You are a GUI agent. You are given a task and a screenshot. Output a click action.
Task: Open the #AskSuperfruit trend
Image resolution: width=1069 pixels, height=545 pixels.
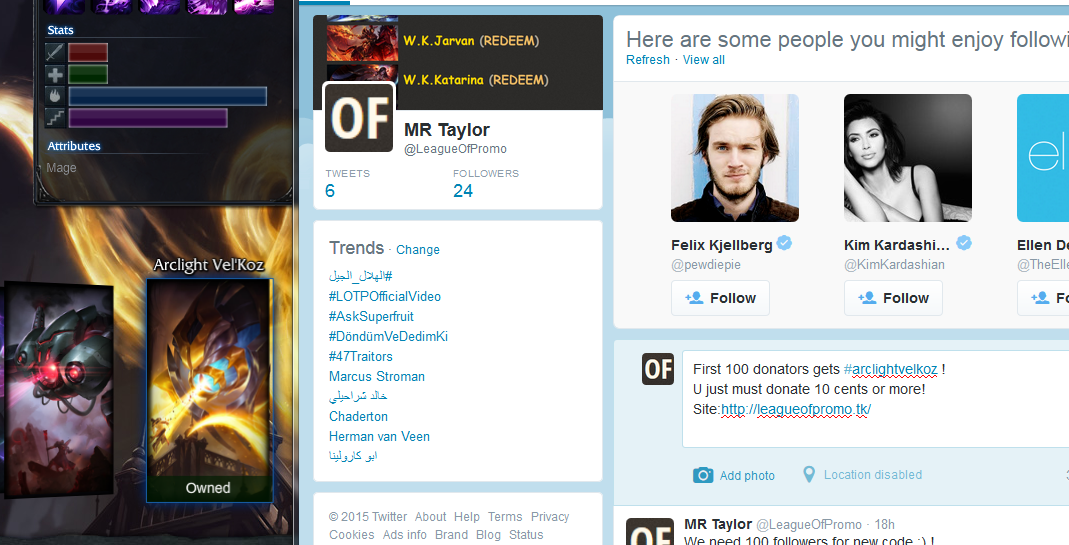(x=371, y=316)
